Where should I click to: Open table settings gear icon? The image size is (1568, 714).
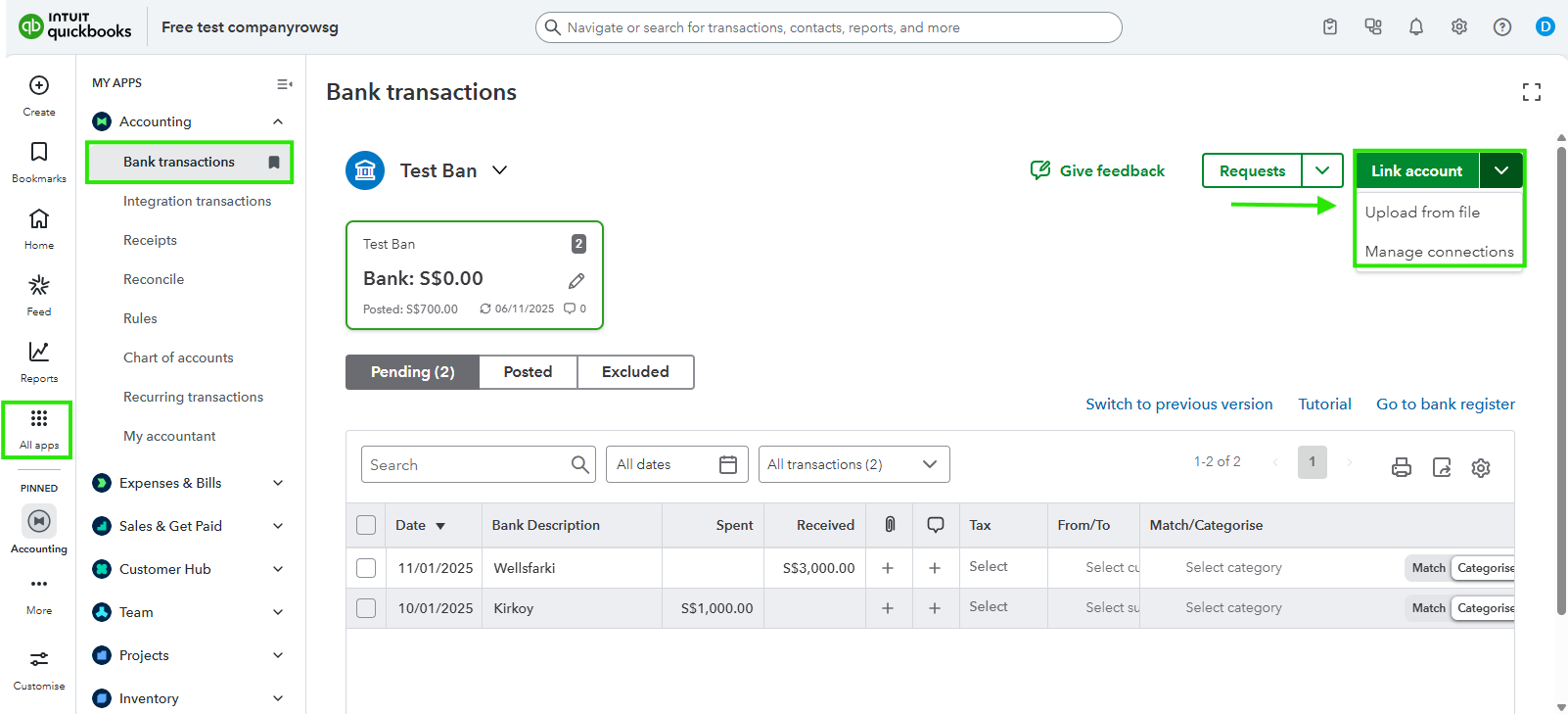1481,468
